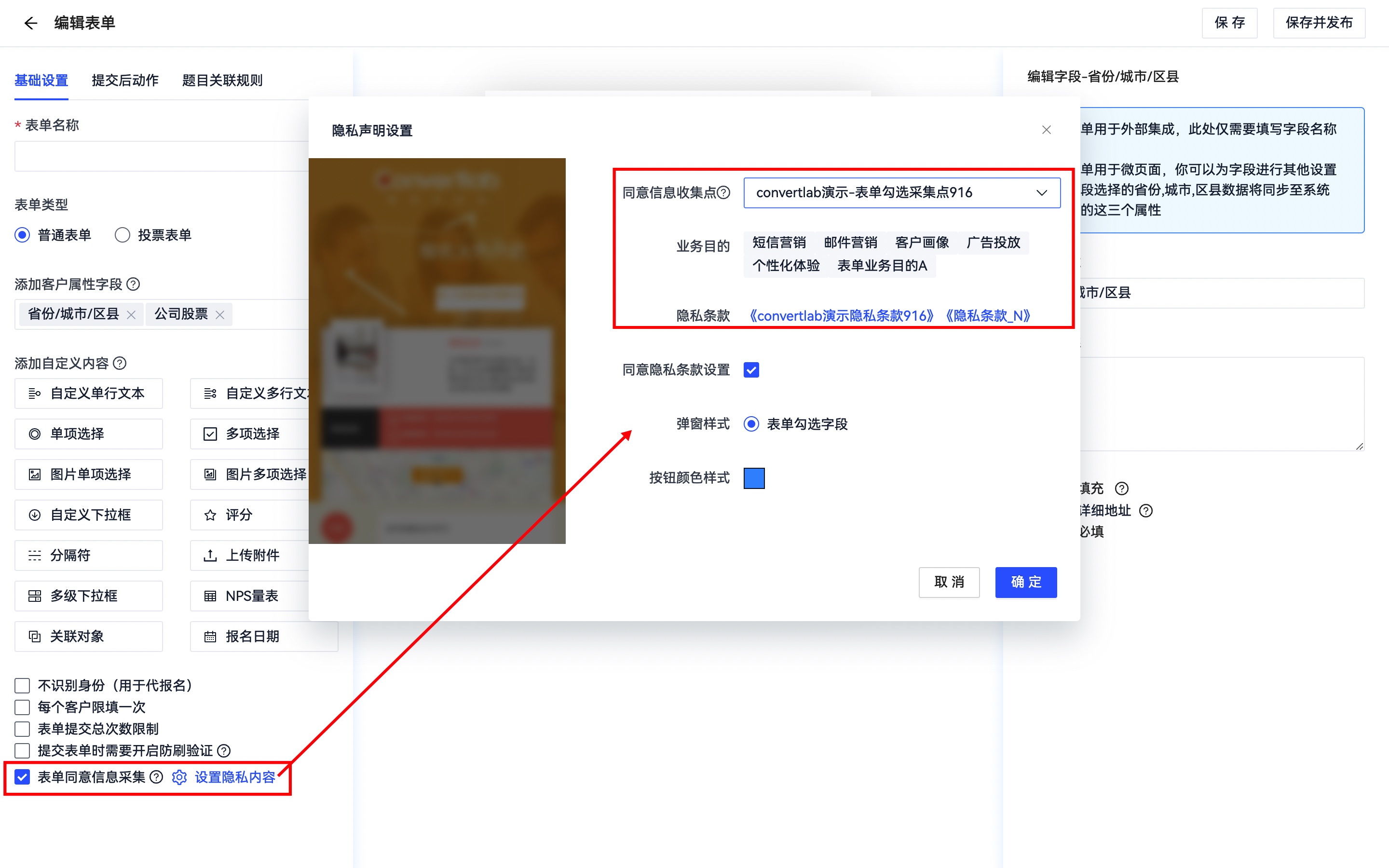Select 投票表单 radio button
This screenshot has width=1389, height=868.
tap(122, 235)
